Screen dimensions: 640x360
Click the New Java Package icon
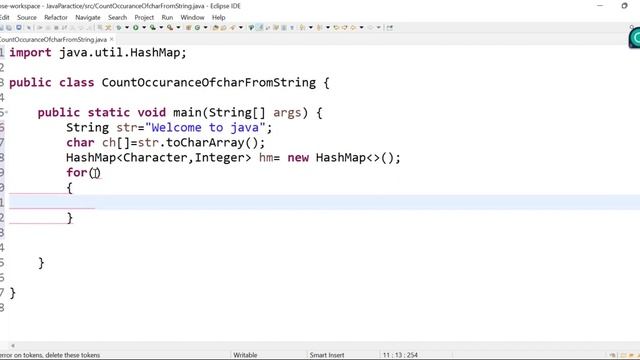[x=188, y=28]
